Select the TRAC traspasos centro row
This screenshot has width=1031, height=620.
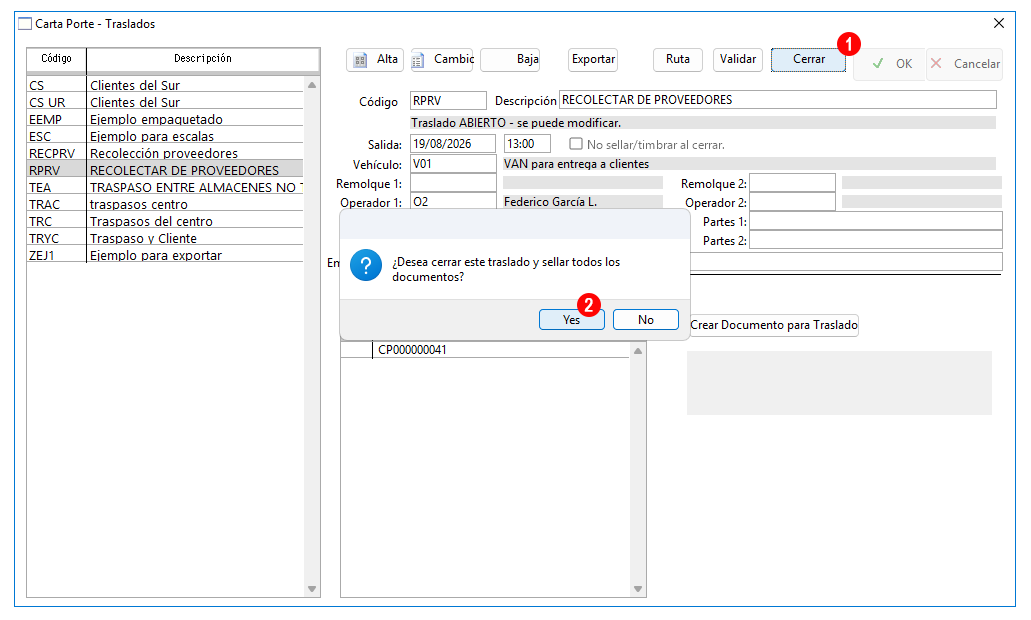coord(165,204)
